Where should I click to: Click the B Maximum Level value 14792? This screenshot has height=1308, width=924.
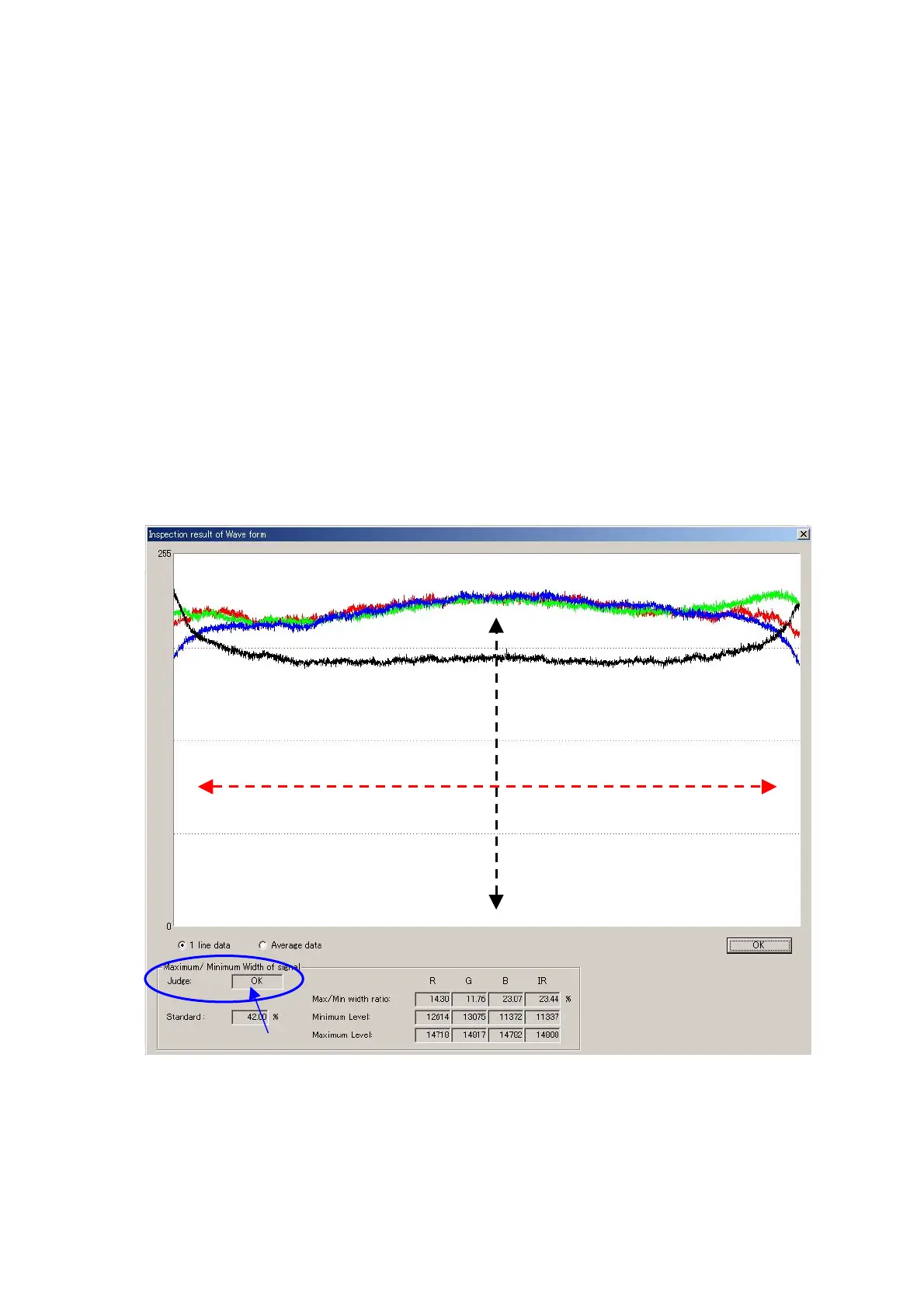[x=506, y=1035]
